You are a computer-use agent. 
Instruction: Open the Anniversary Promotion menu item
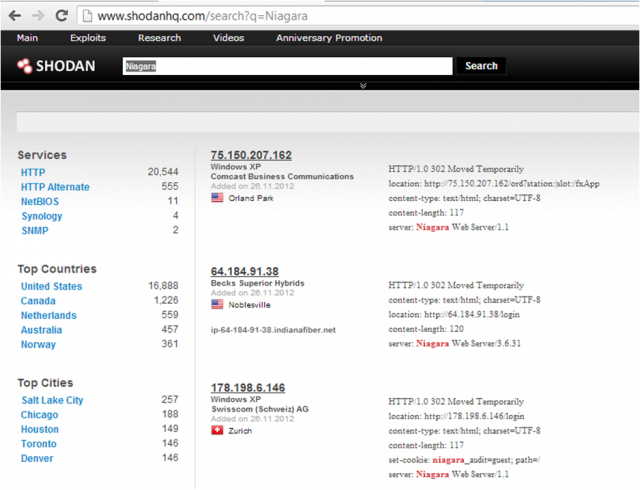[x=329, y=38]
